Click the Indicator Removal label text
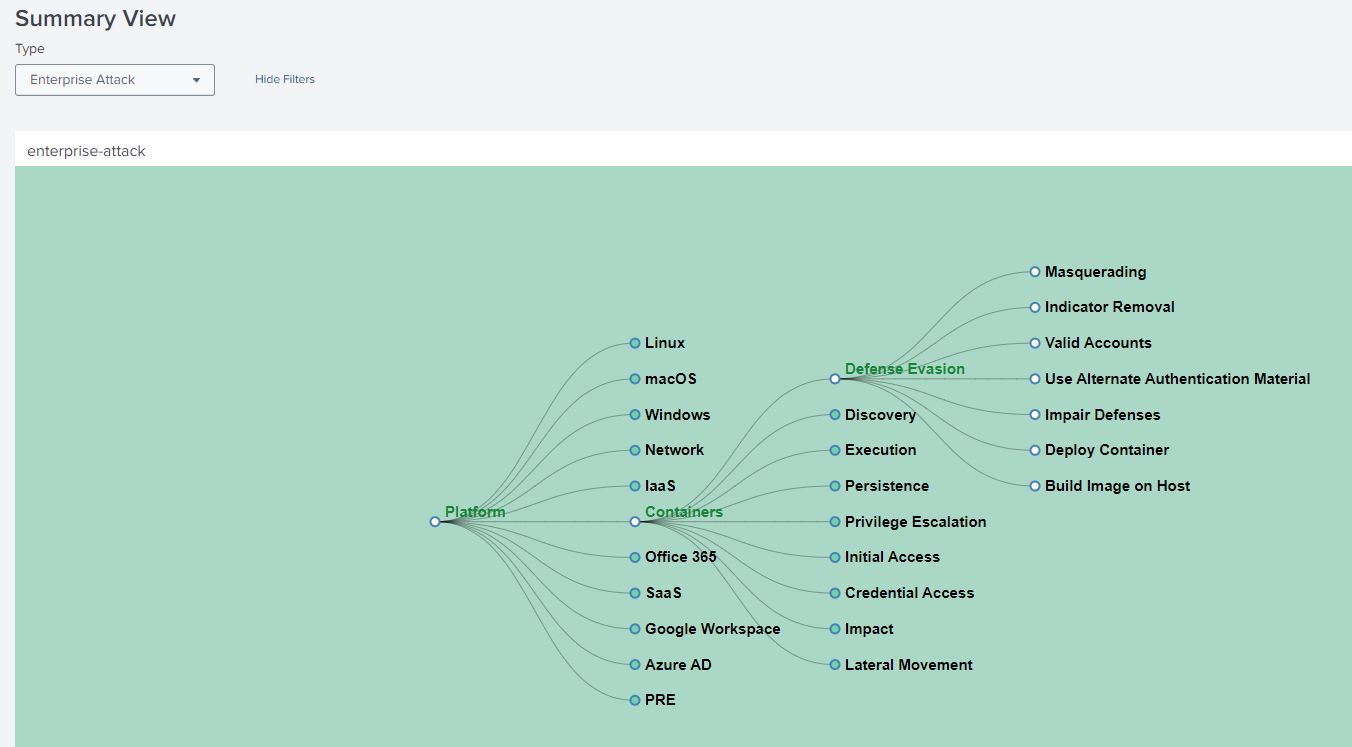1352x747 pixels. tap(1110, 307)
